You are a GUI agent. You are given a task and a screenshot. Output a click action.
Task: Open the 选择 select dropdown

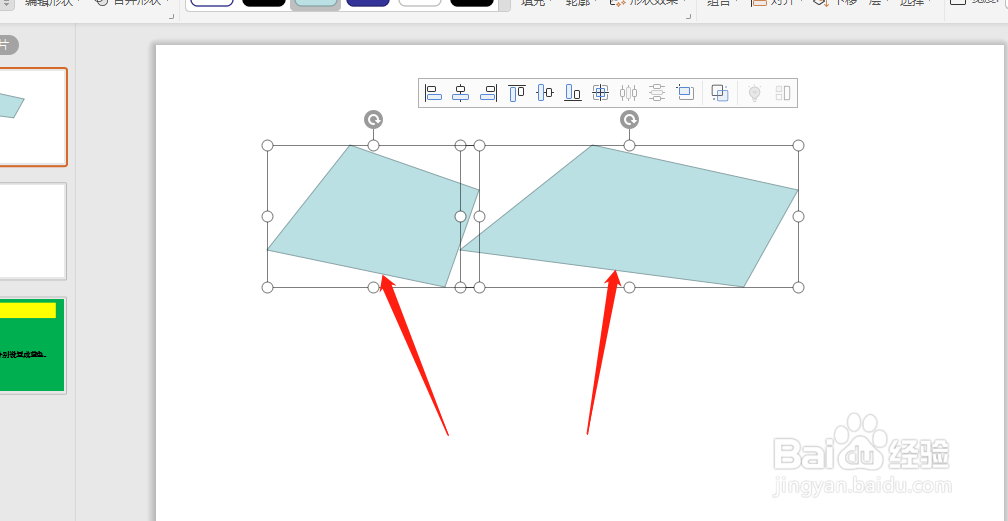[916, 3]
